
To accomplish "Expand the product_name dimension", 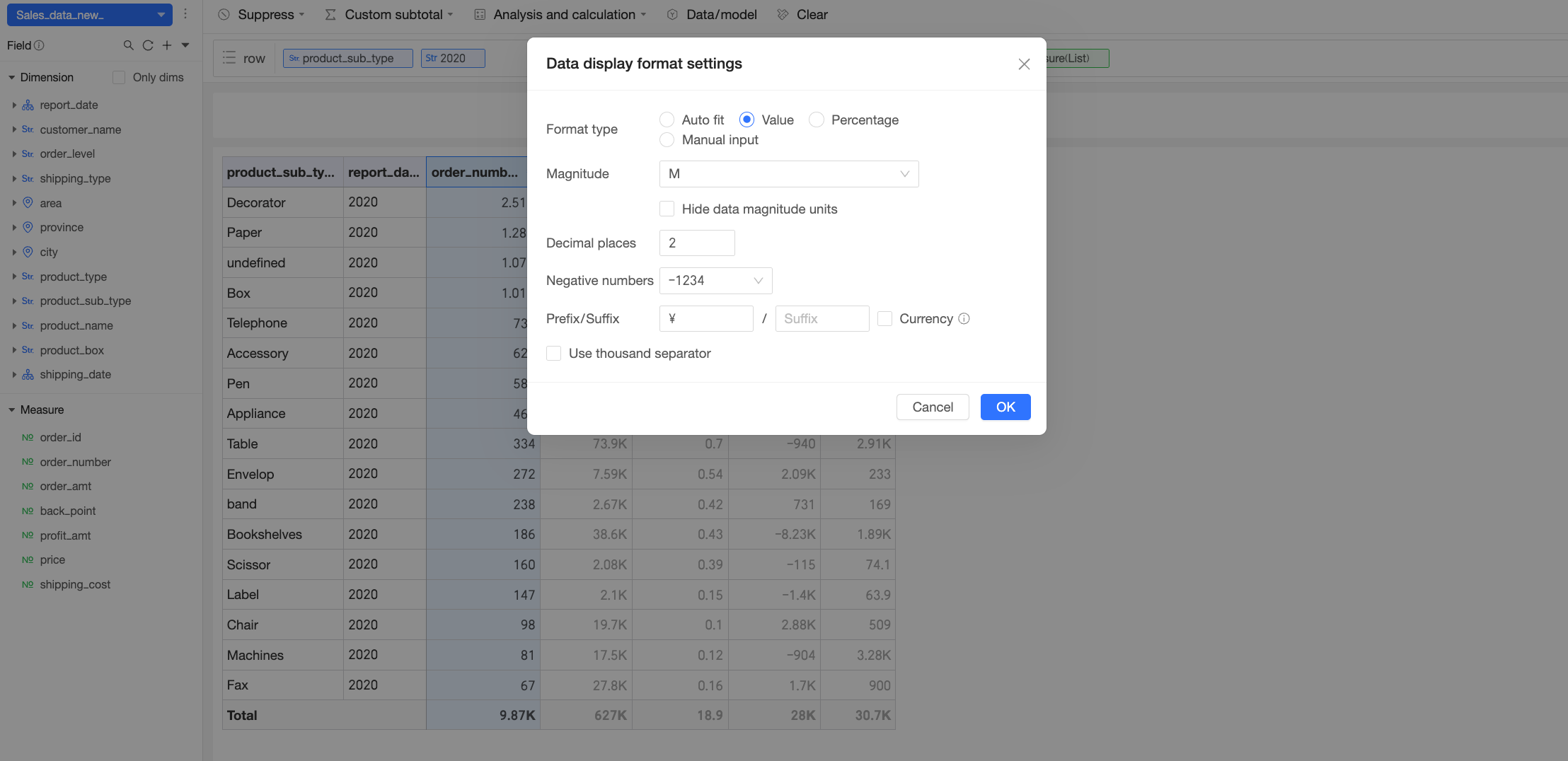I will click(x=13, y=325).
